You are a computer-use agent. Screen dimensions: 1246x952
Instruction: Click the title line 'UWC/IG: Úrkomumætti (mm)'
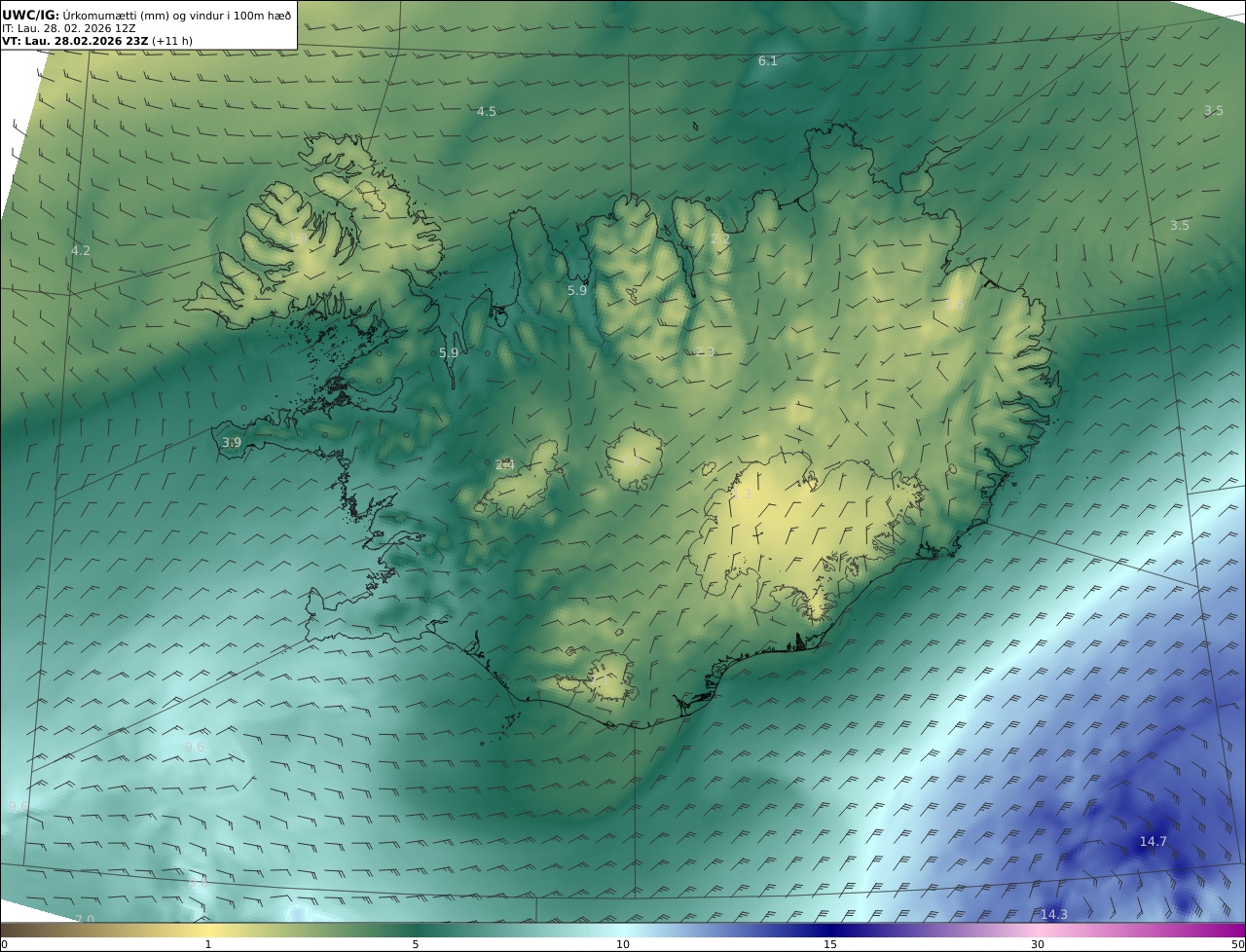147,16
